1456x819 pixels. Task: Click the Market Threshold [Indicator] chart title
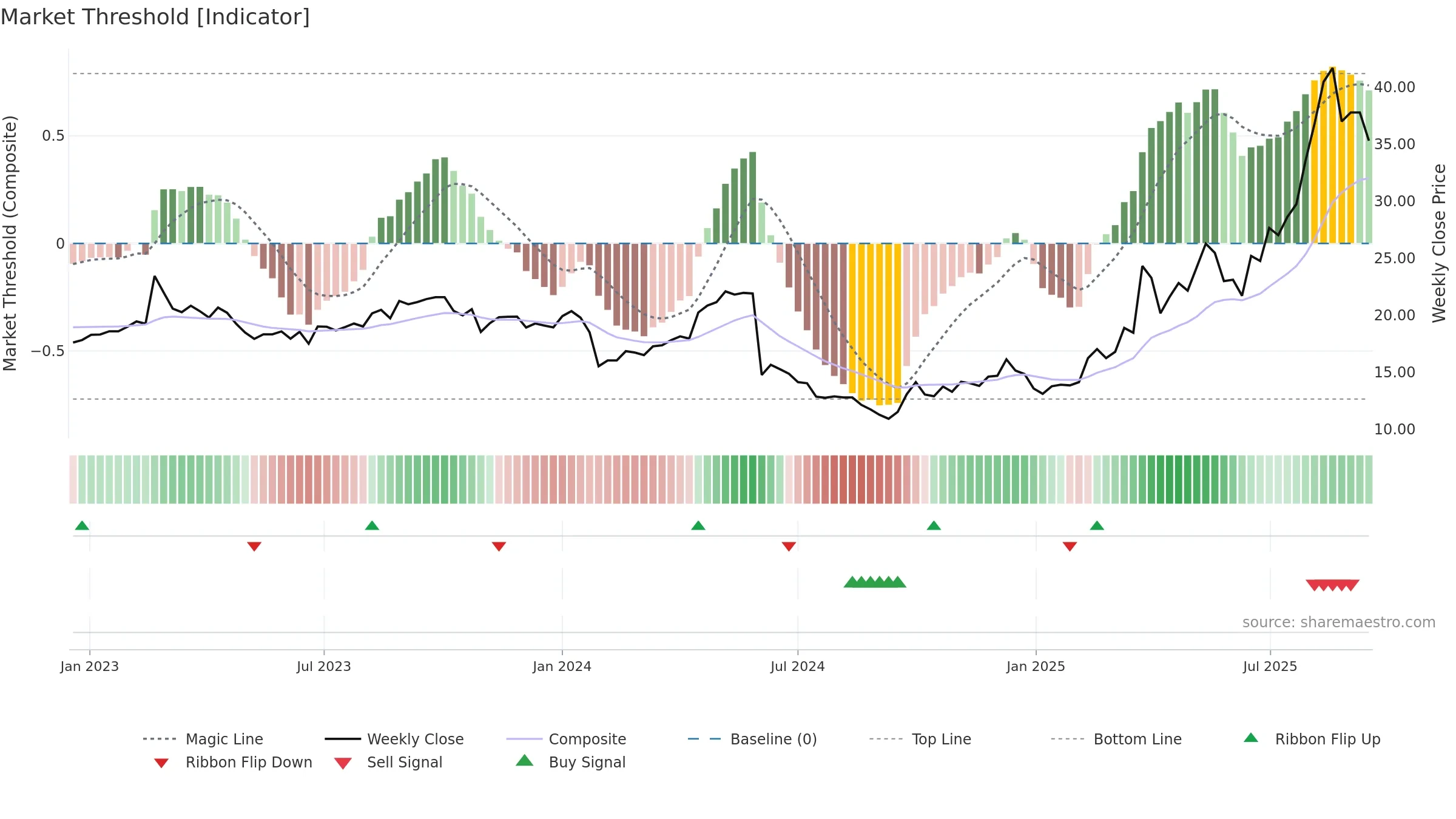(155, 17)
